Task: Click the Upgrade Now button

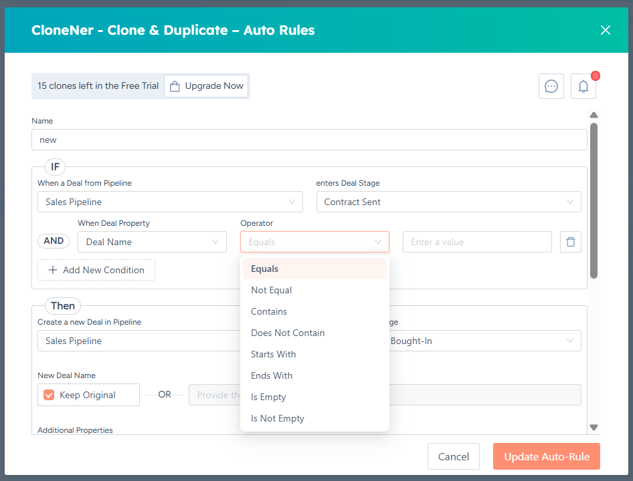Action: click(x=206, y=86)
